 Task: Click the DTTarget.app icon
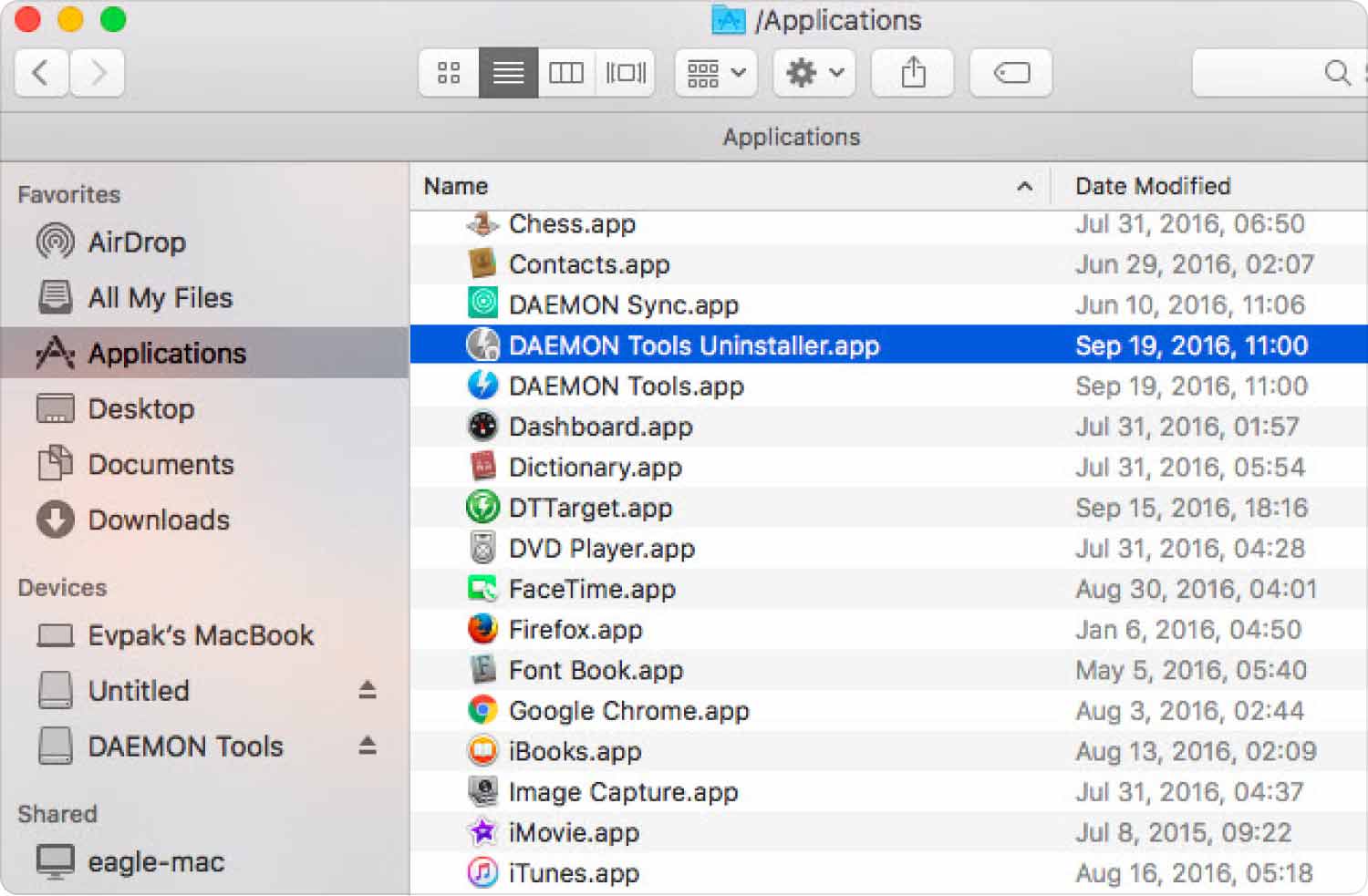point(482,507)
